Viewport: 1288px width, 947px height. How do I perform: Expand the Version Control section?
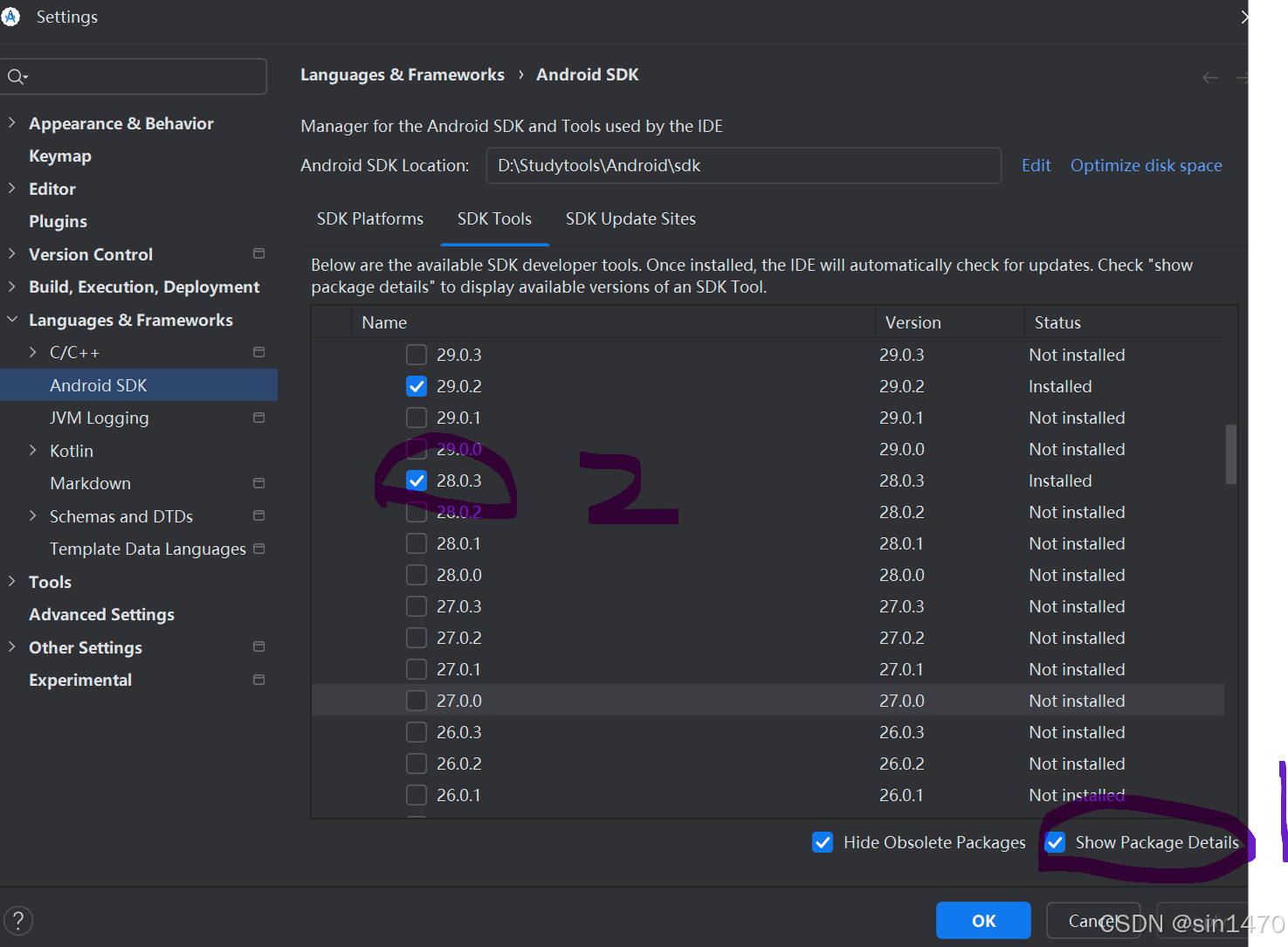[x=12, y=254]
